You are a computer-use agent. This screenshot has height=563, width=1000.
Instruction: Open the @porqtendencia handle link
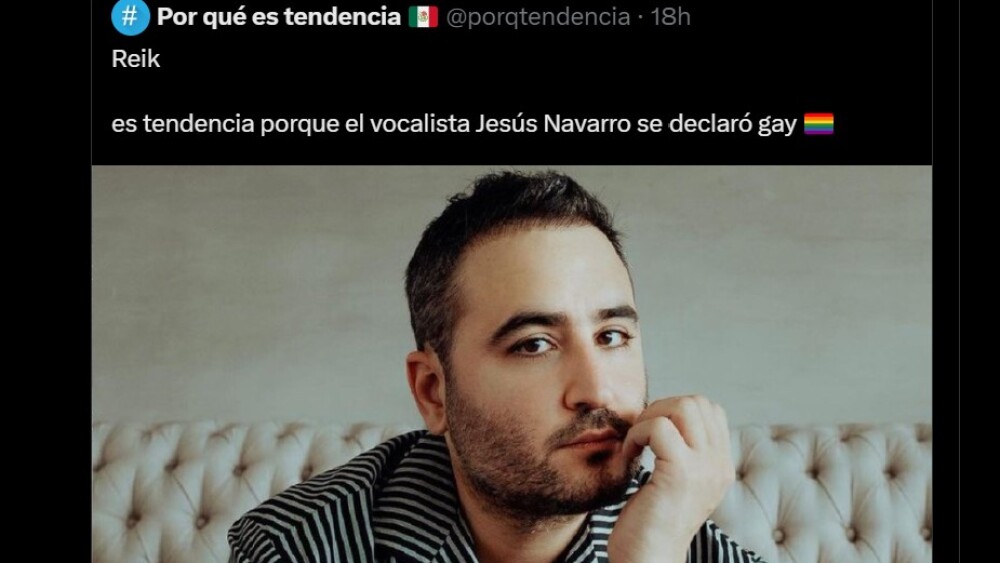pyautogui.click(x=538, y=17)
